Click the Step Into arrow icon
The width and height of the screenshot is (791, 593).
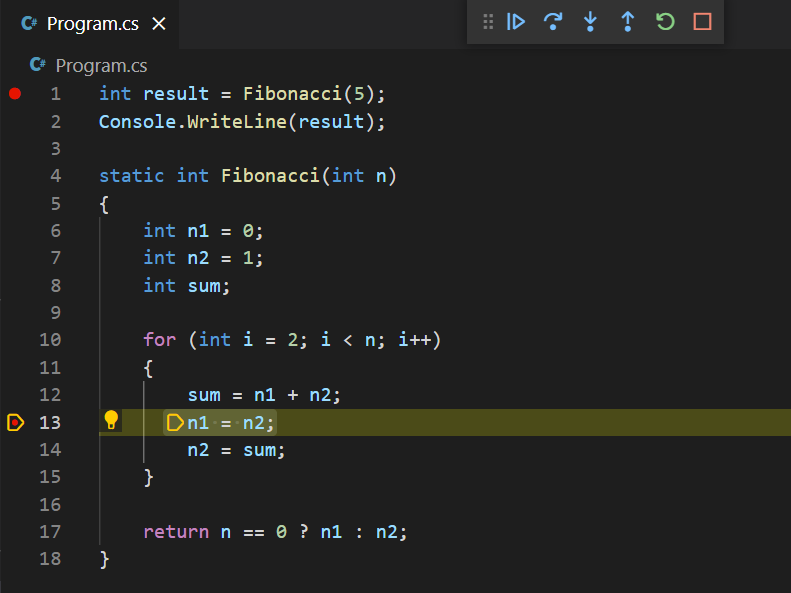coord(590,21)
